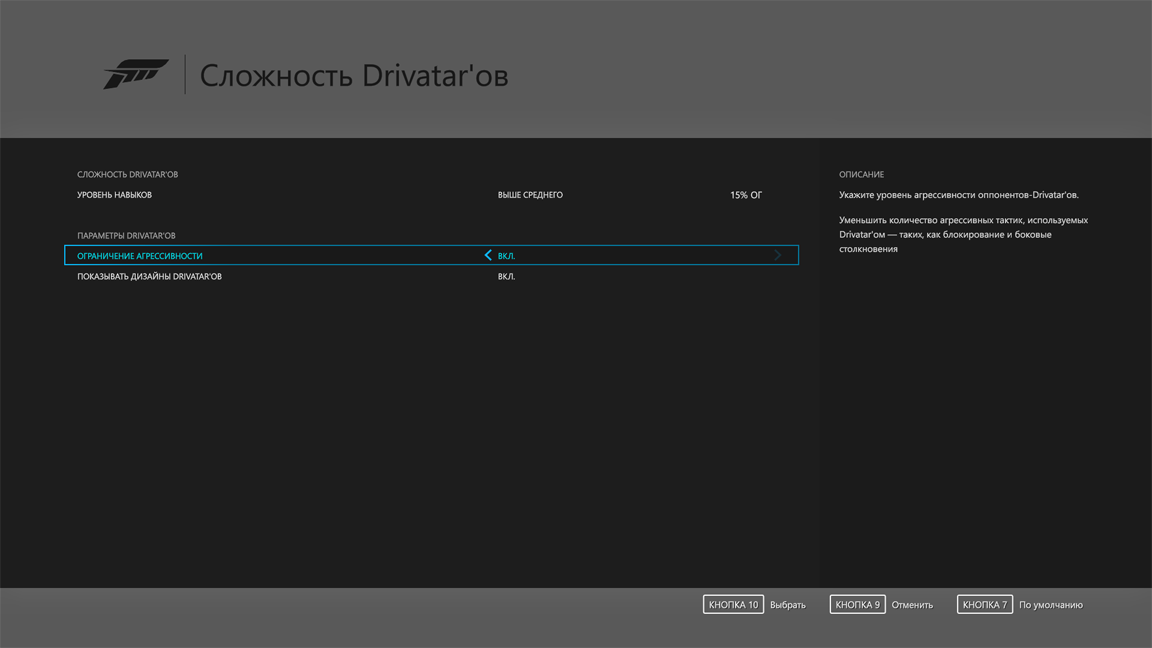
Task: Click right arrow on Ограничение агрессивности
Action: pyautogui.click(x=777, y=255)
